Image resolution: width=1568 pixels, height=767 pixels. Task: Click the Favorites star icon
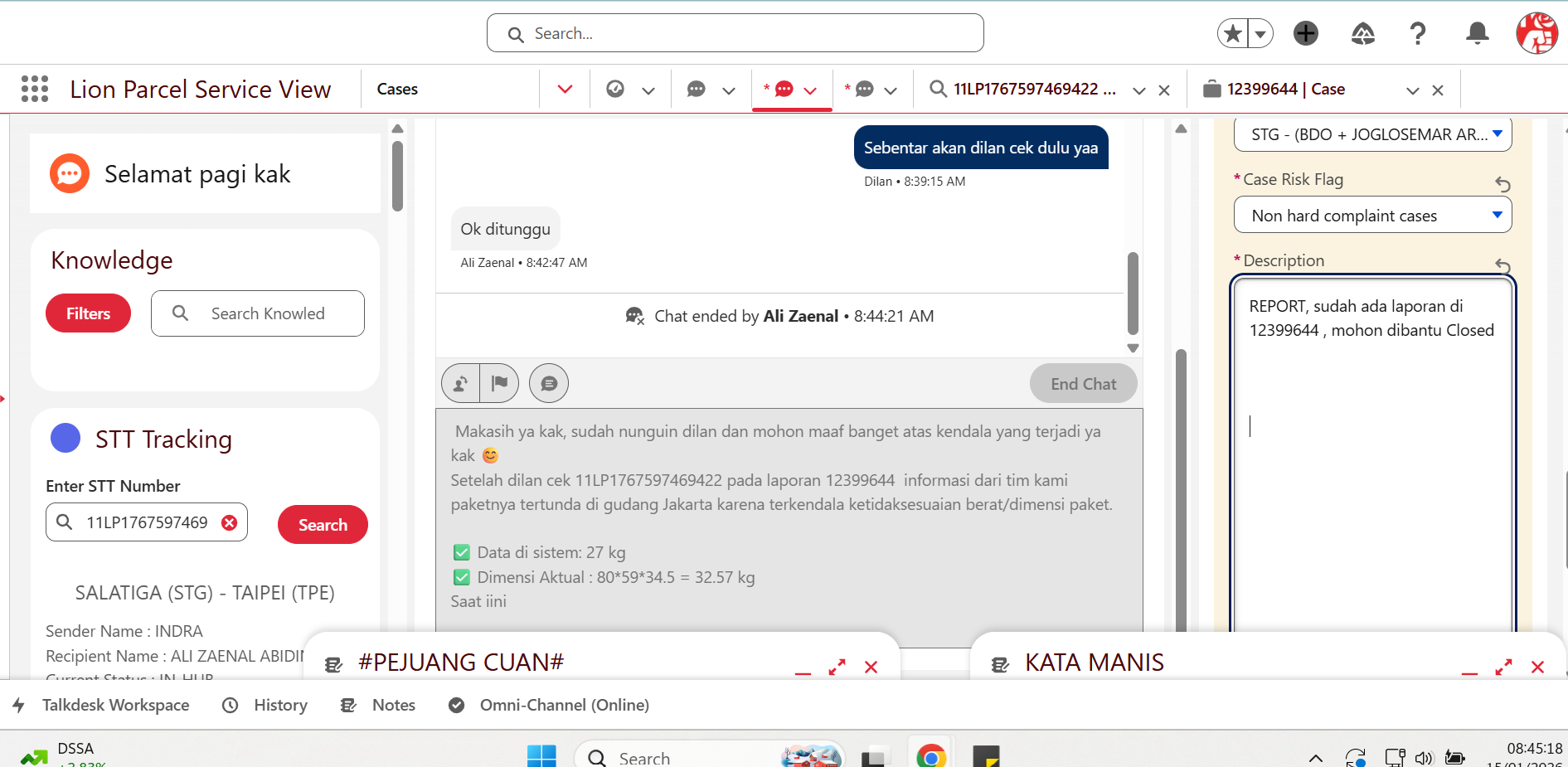[1233, 33]
